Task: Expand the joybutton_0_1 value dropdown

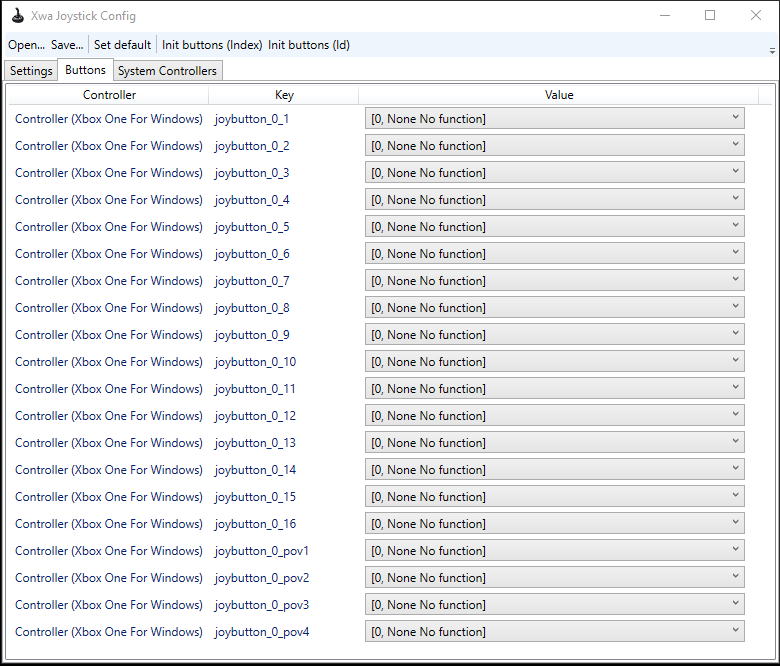Action: pos(554,119)
